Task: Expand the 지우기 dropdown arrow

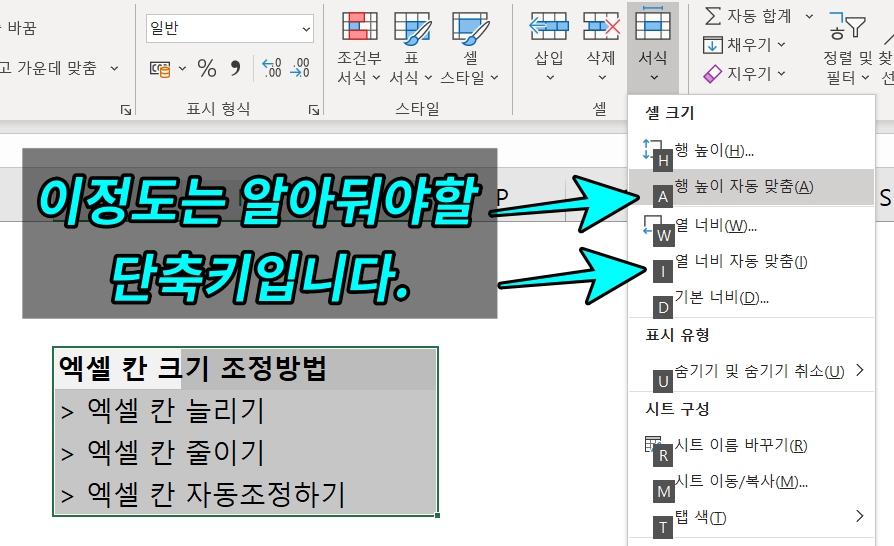Action: tap(782, 74)
